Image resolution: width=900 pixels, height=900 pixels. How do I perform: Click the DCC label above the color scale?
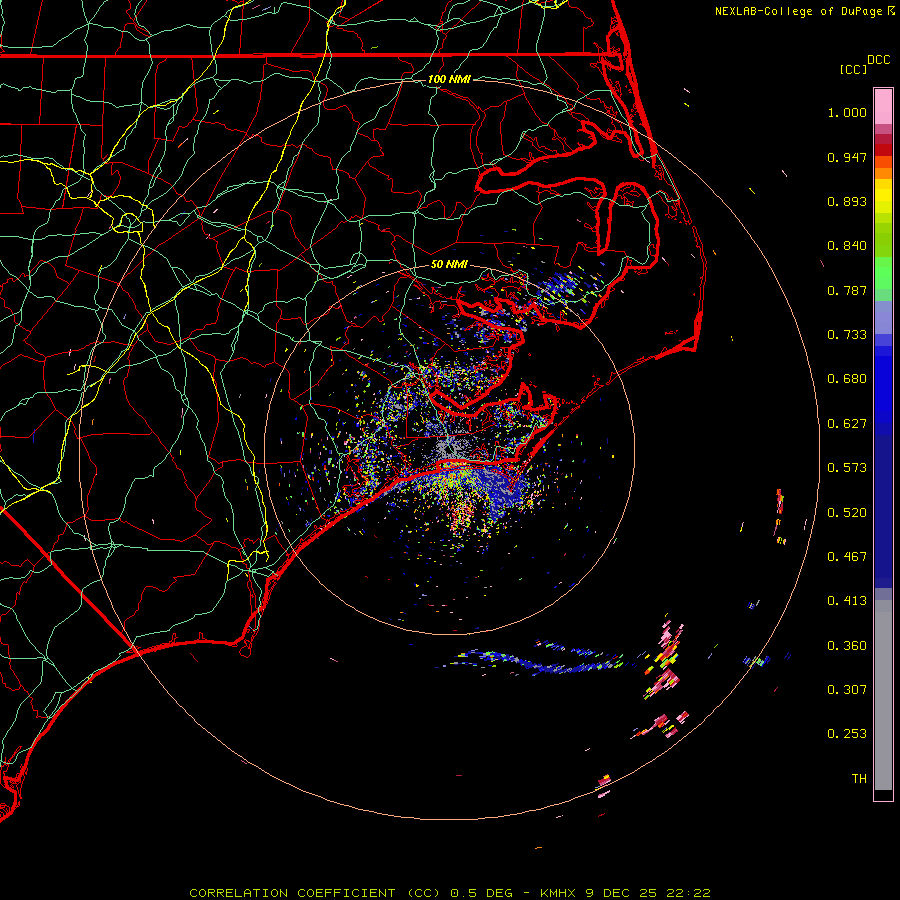pos(879,60)
